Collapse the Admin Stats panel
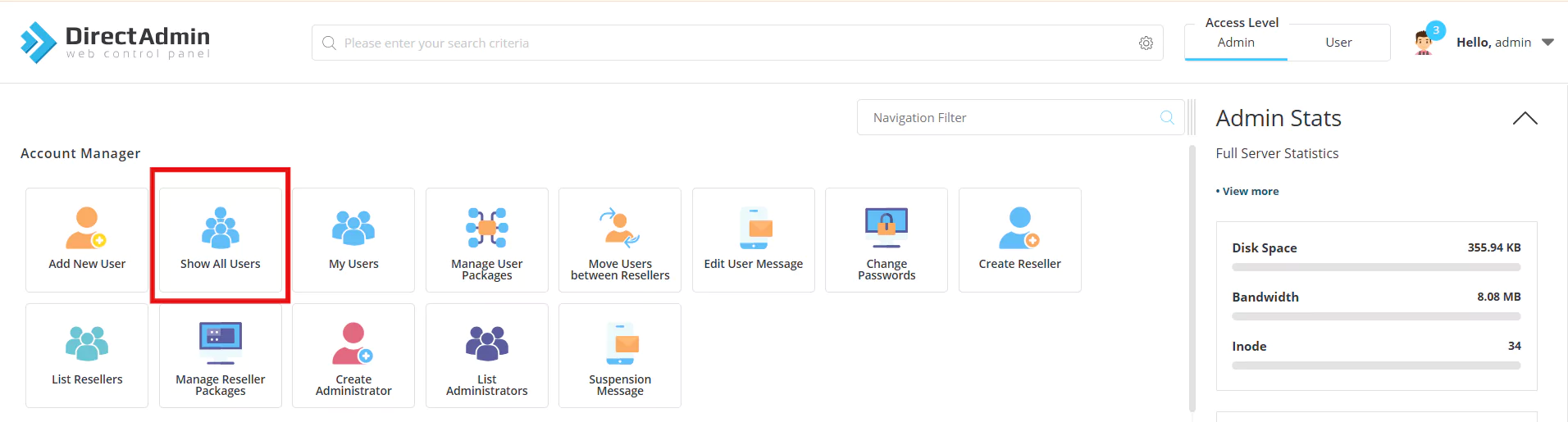The height and width of the screenshot is (422, 1568). pos(1525,119)
